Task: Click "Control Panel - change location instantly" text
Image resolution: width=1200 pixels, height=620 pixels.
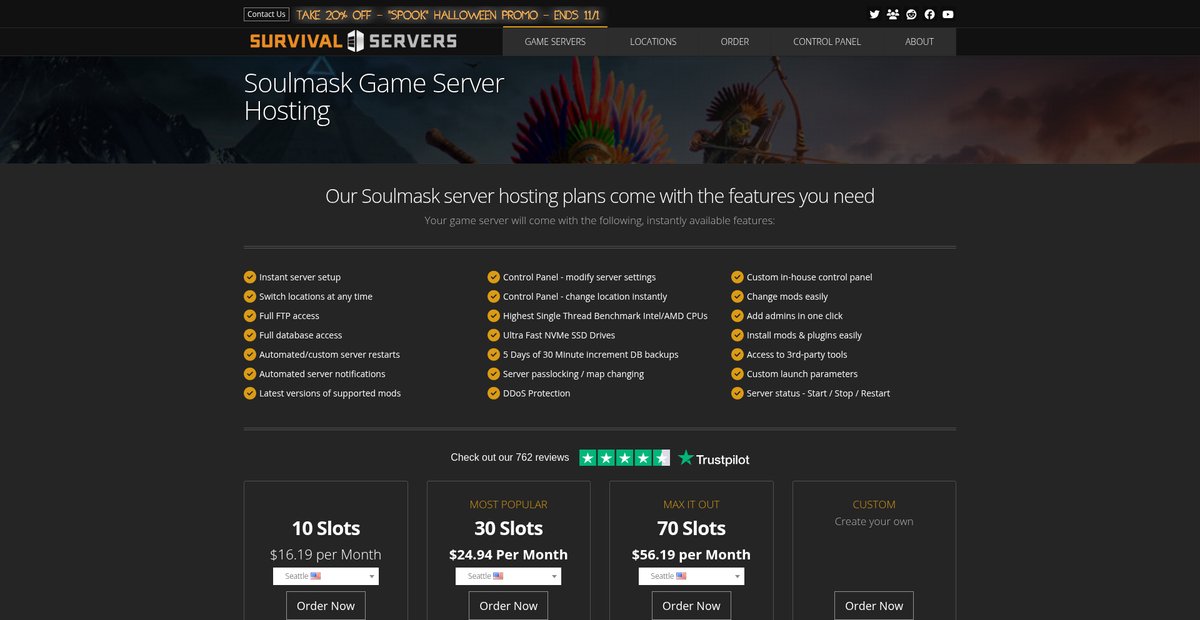Action: 585,296
